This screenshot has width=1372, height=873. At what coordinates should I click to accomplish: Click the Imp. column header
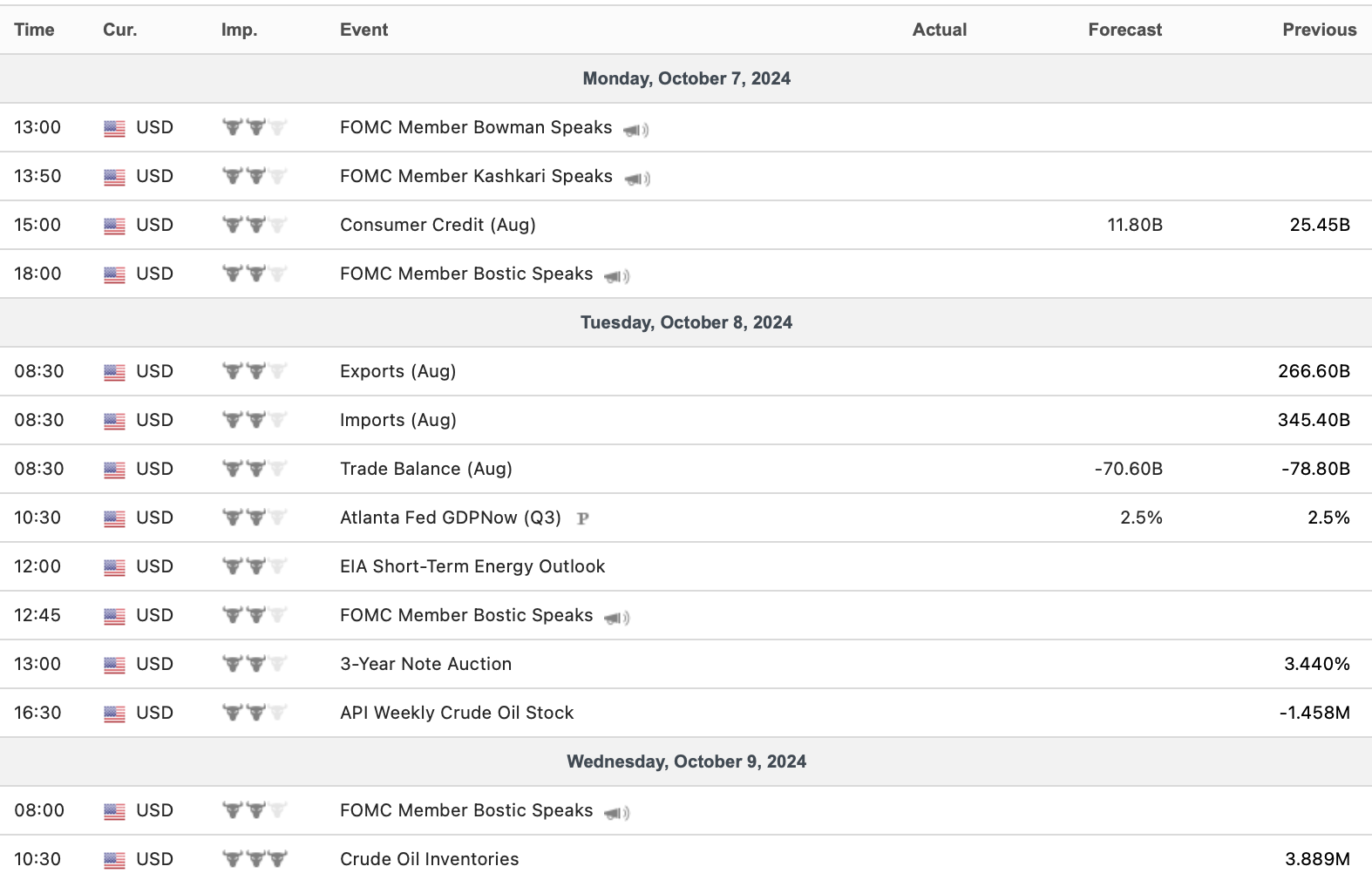pyautogui.click(x=239, y=30)
